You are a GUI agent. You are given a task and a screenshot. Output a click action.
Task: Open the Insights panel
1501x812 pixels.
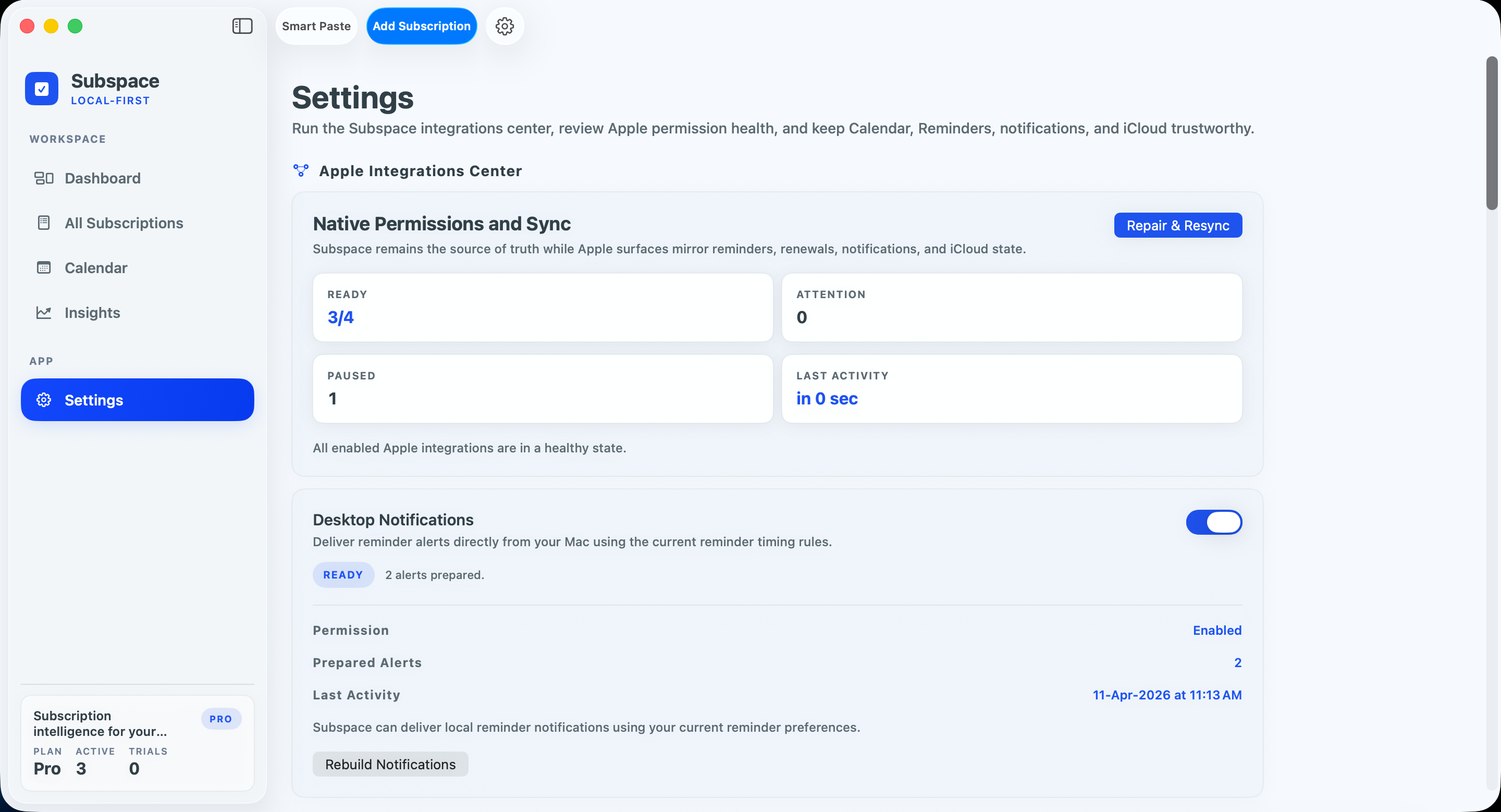click(x=92, y=313)
